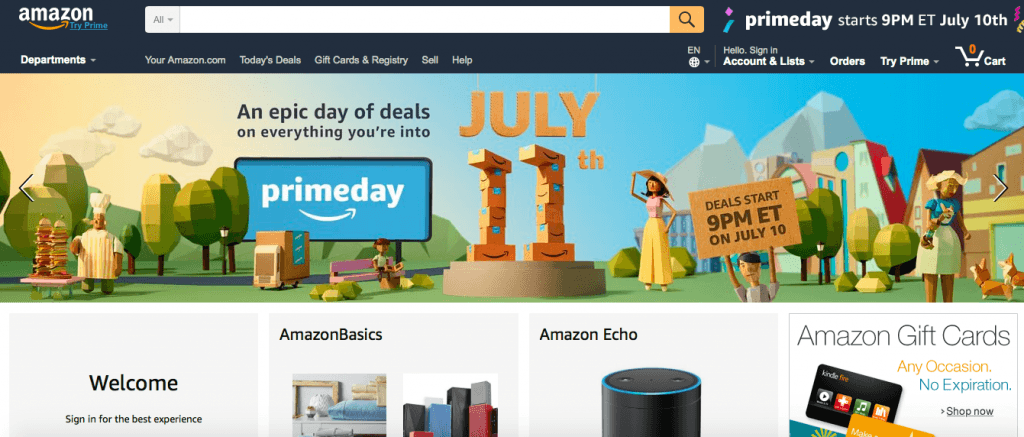Click the Prime Day confetti icon
Viewport: 1024px width, 437px height.
click(729, 20)
